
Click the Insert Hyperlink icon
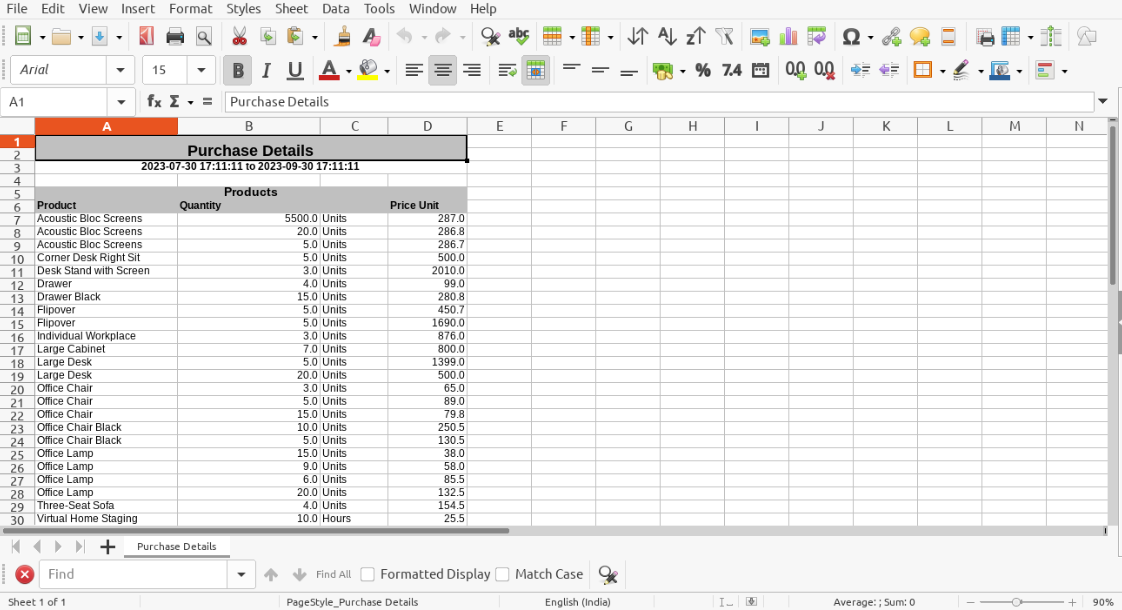pos(891,36)
